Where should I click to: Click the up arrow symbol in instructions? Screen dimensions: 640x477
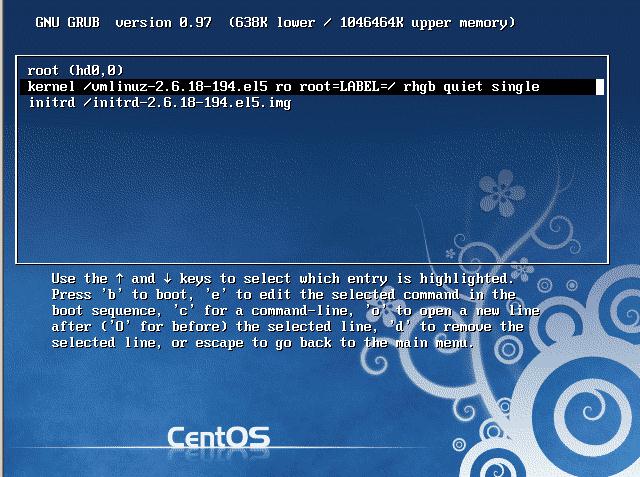pos(119,279)
